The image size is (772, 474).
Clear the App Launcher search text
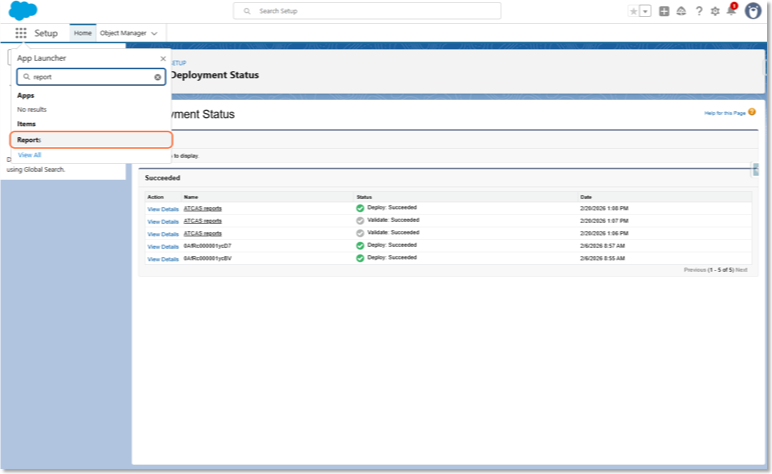point(158,77)
